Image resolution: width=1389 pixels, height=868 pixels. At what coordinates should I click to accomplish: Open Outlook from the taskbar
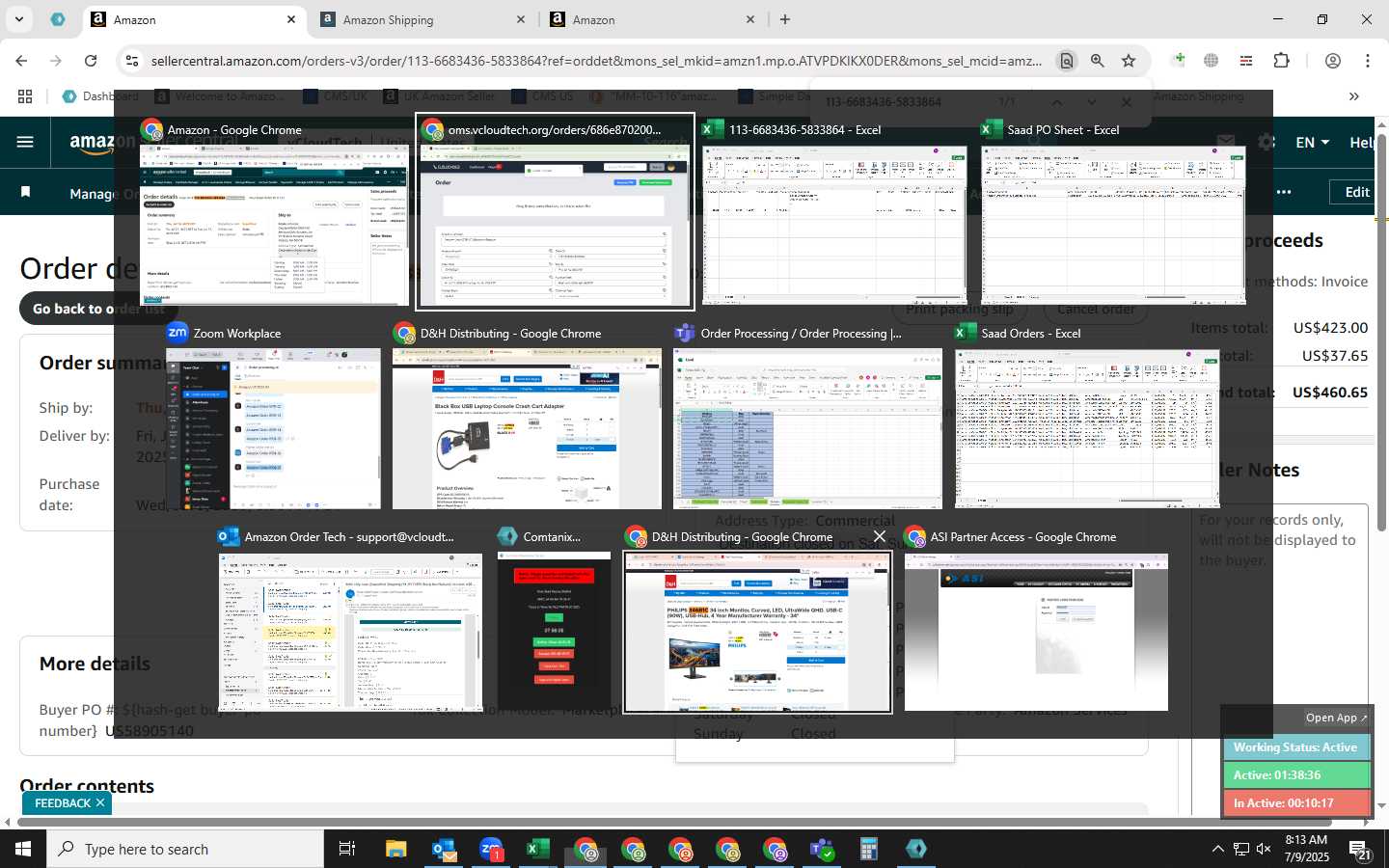[444, 849]
